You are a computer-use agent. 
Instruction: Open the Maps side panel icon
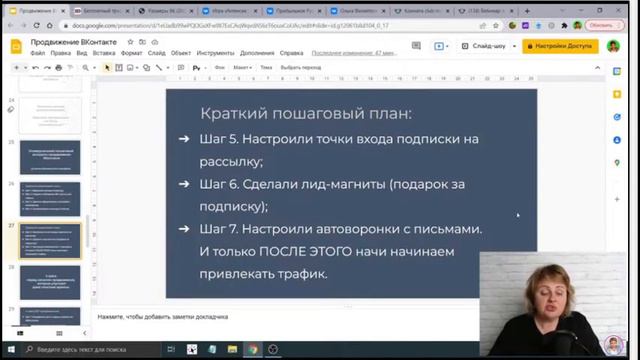(x=617, y=163)
